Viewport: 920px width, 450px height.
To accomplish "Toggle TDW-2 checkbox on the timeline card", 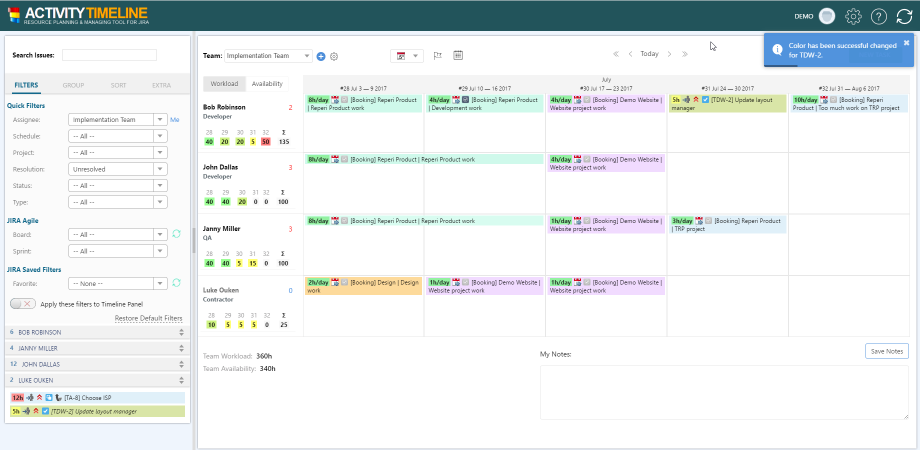I will (706, 100).
